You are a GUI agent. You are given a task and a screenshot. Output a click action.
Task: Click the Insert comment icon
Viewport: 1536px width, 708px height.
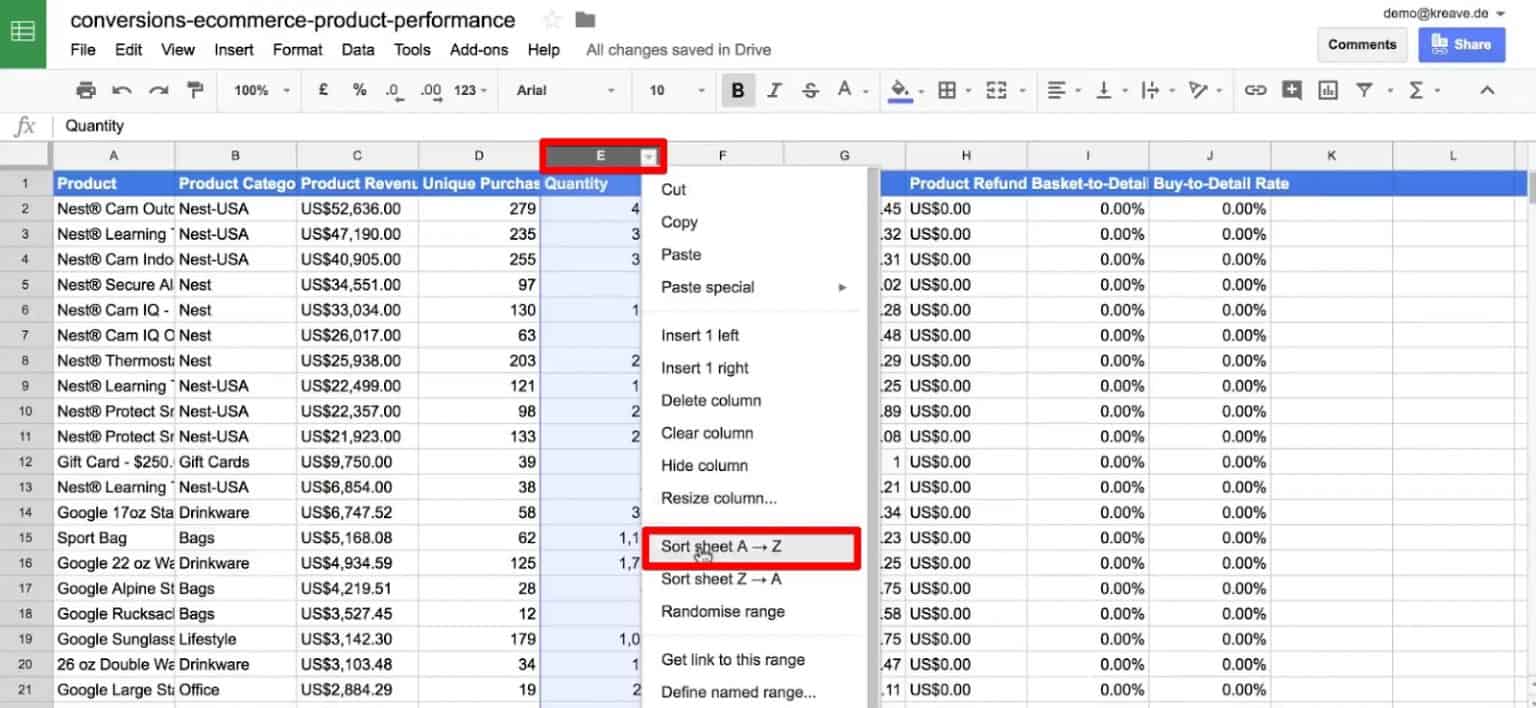coord(1291,90)
